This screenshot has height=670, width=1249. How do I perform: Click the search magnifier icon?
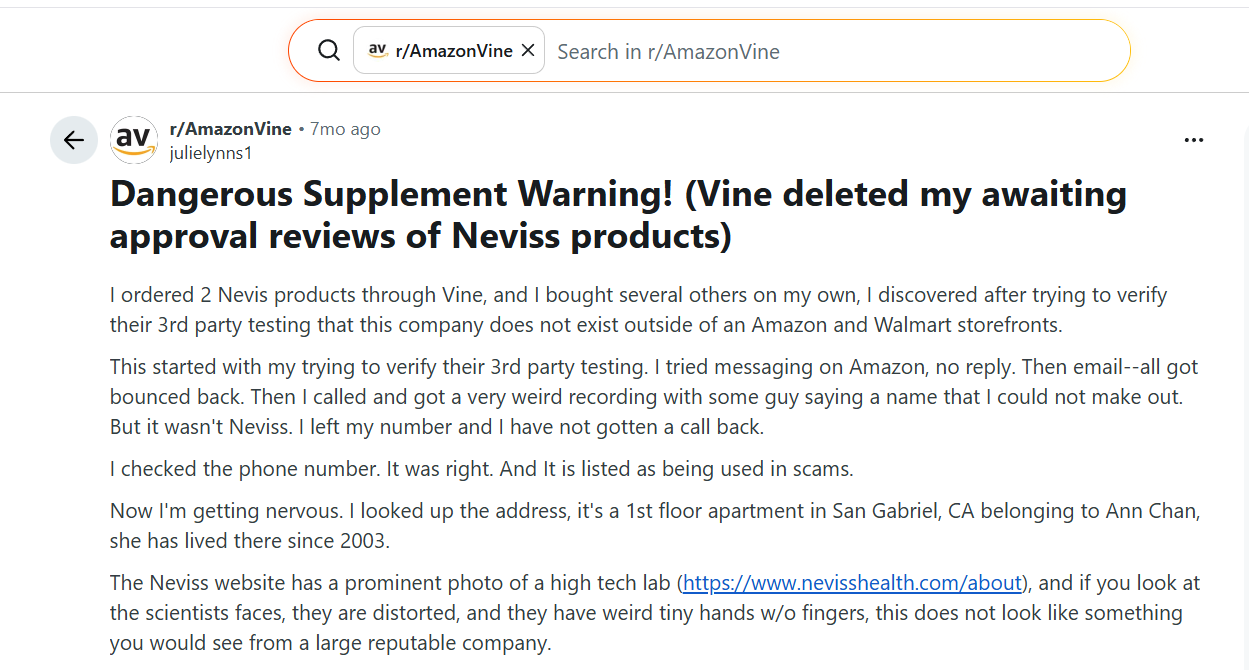coord(328,51)
